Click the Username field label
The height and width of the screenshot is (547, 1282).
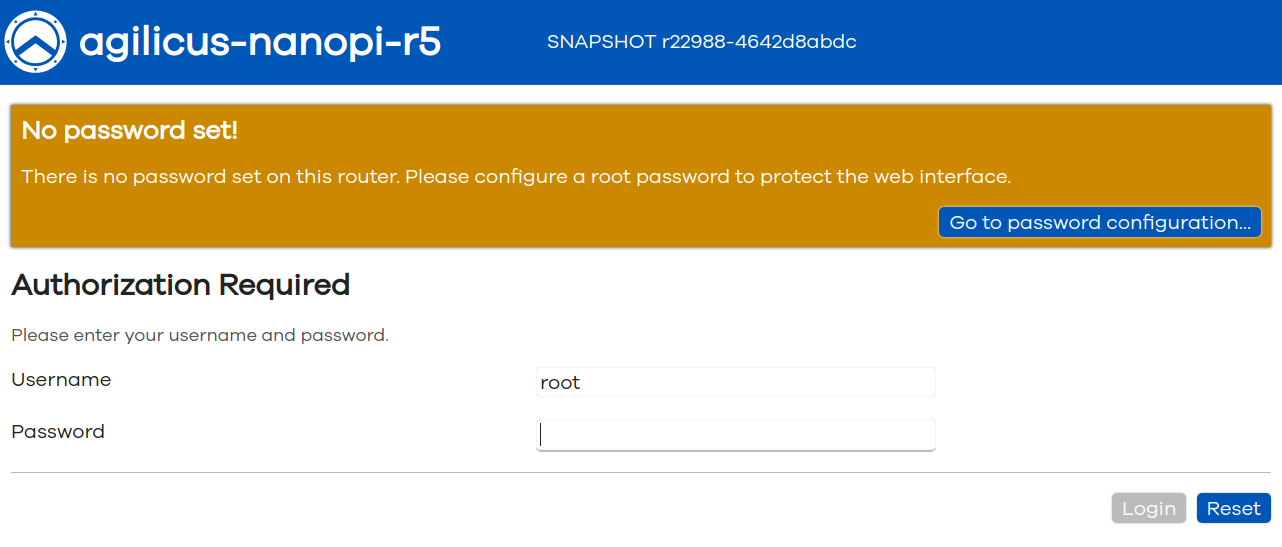coord(61,380)
